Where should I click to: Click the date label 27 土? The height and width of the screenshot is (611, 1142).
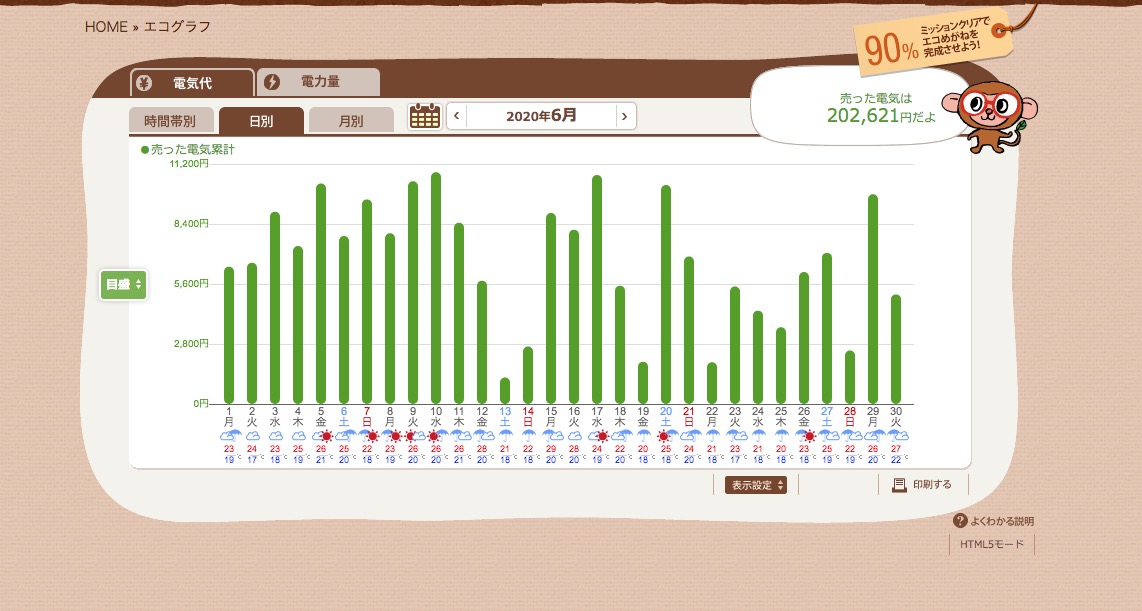point(827,417)
